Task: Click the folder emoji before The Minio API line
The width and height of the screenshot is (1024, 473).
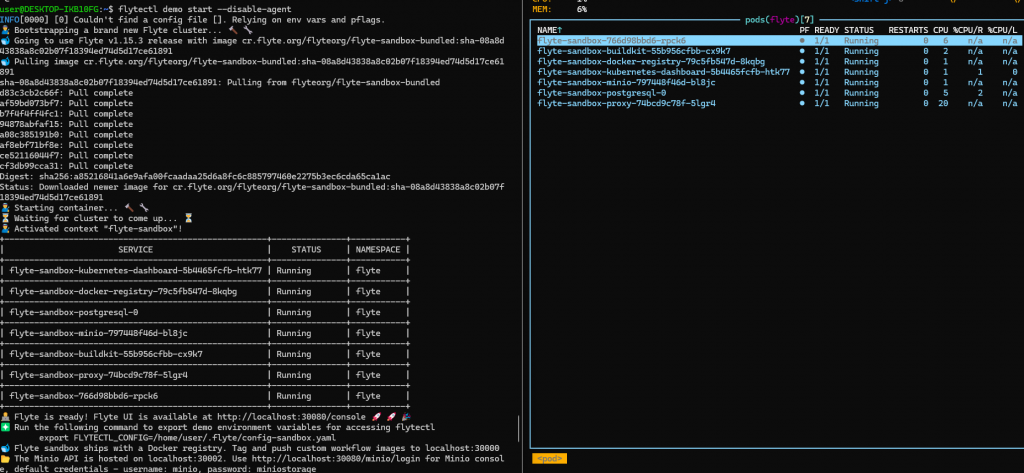Action: point(5,459)
